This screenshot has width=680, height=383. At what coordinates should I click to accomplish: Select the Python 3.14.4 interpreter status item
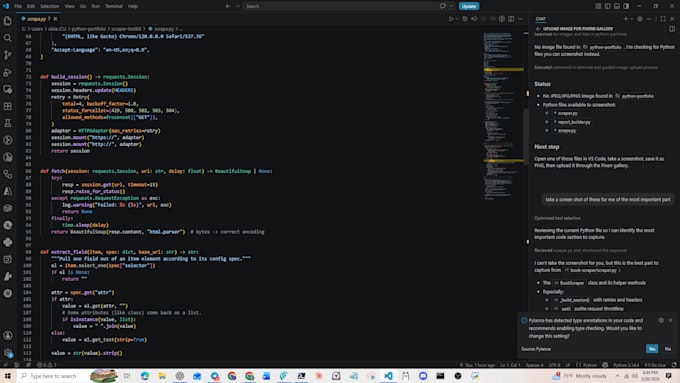tap(626, 365)
